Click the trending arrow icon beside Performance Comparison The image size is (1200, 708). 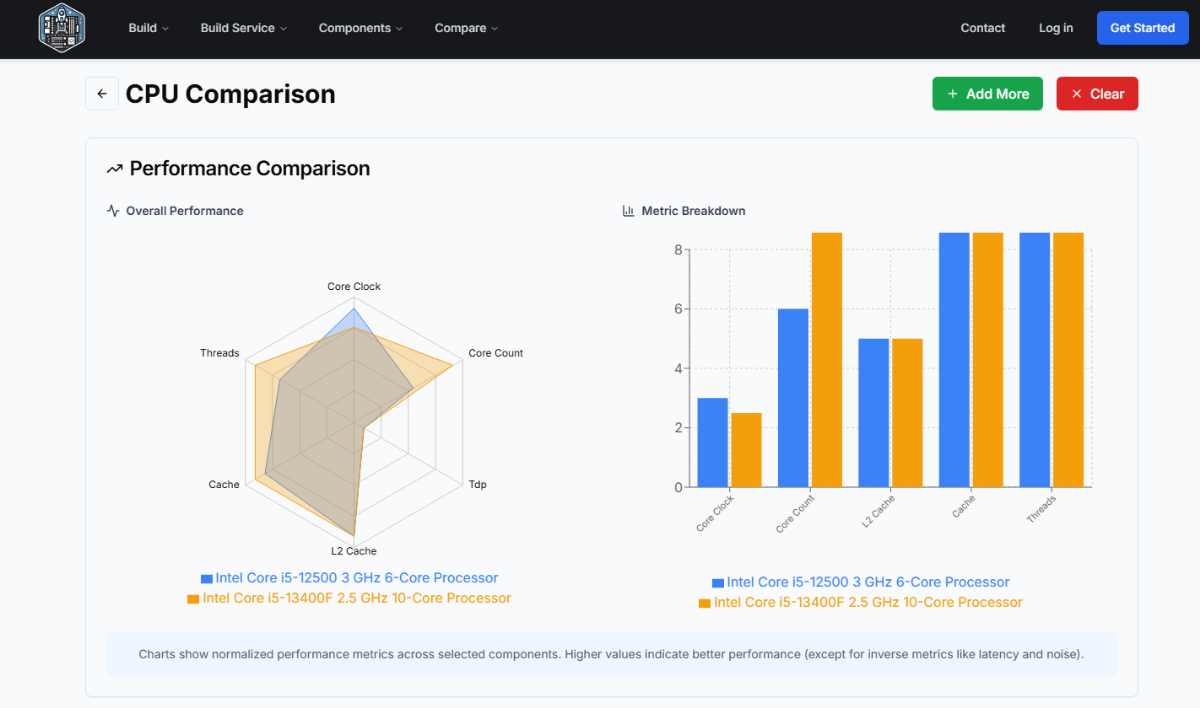click(115, 169)
